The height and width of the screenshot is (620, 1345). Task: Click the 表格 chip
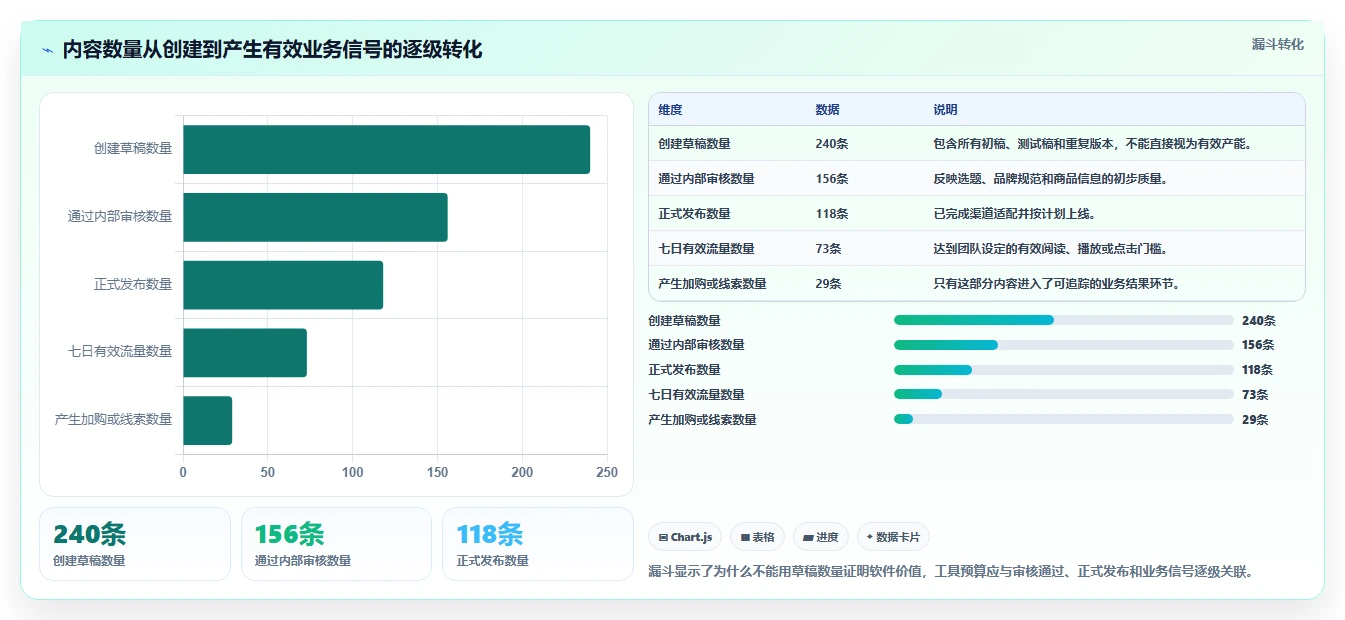pos(757,537)
